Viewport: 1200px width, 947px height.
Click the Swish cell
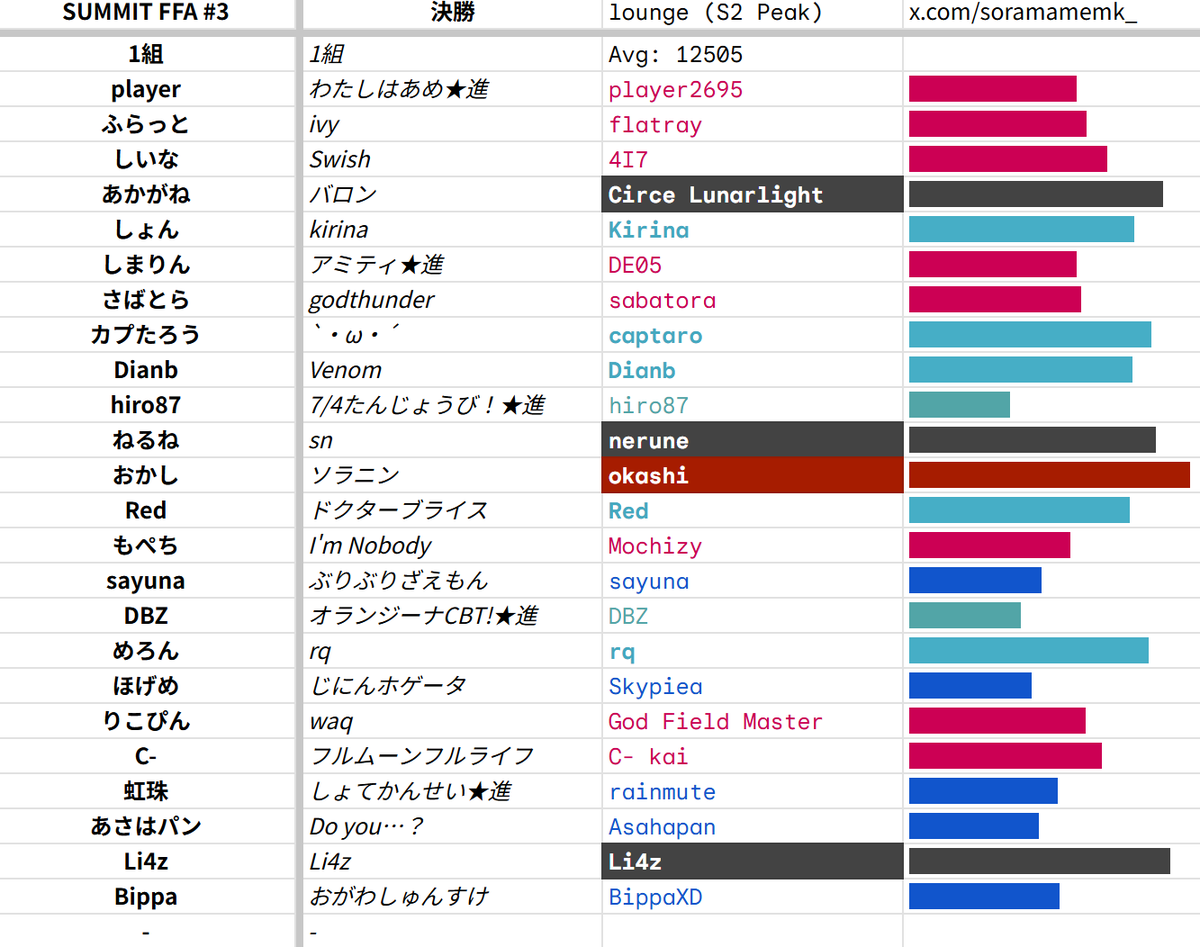(452, 159)
